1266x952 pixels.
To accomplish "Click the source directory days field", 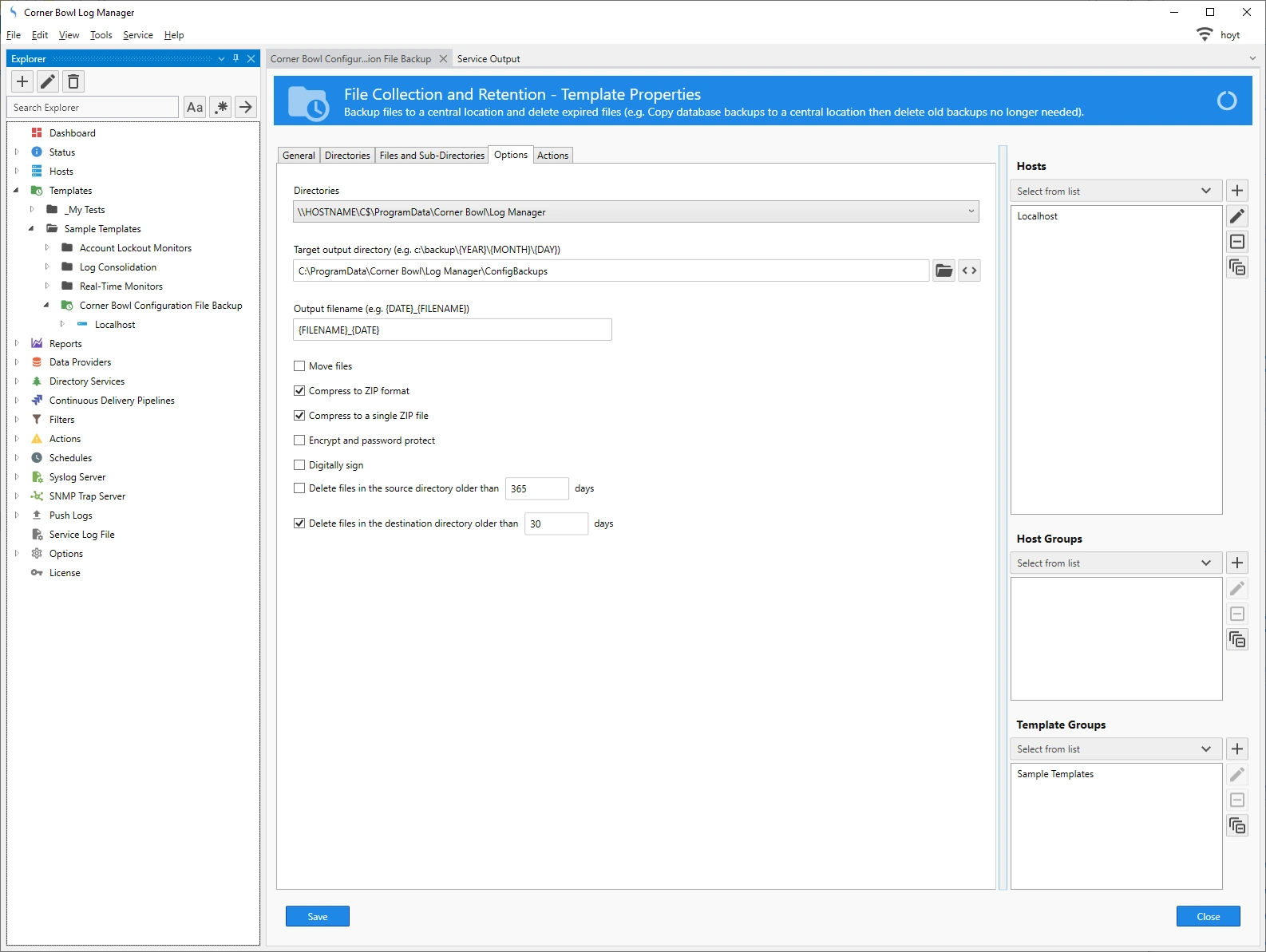I will click(x=536, y=488).
